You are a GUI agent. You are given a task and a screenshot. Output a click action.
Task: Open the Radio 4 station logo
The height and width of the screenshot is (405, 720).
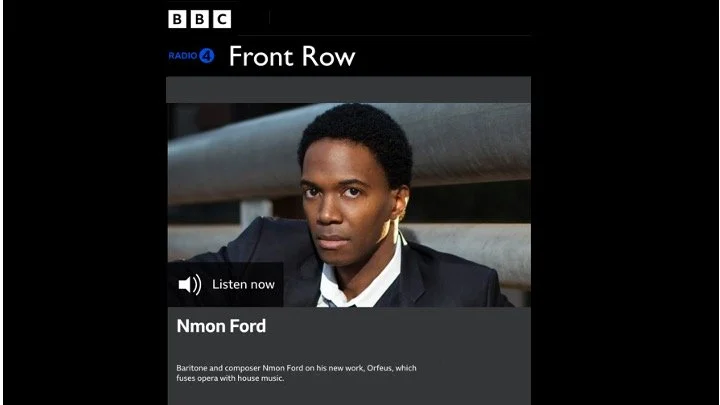[191, 56]
